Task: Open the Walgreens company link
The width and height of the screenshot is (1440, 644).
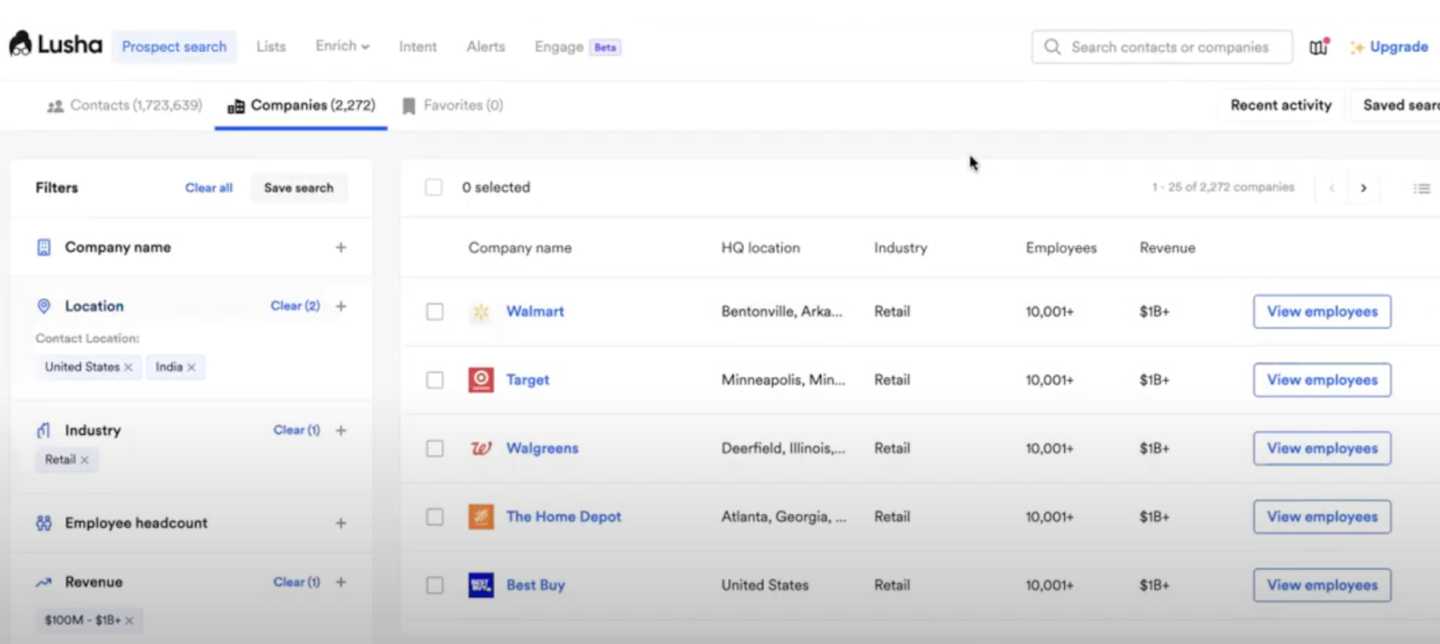Action: pos(542,449)
